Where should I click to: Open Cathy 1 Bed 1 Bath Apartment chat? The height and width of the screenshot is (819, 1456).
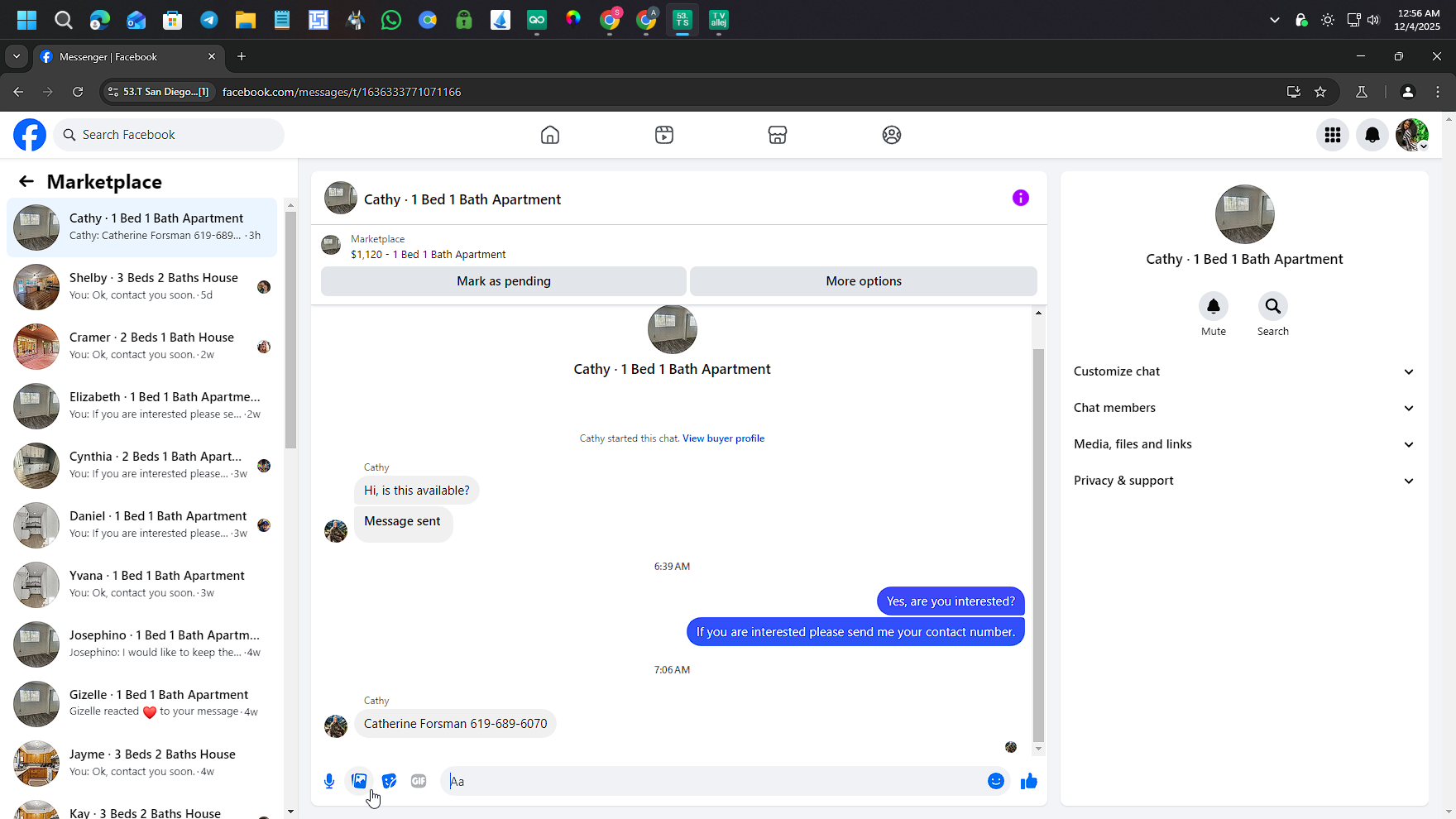(142, 227)
